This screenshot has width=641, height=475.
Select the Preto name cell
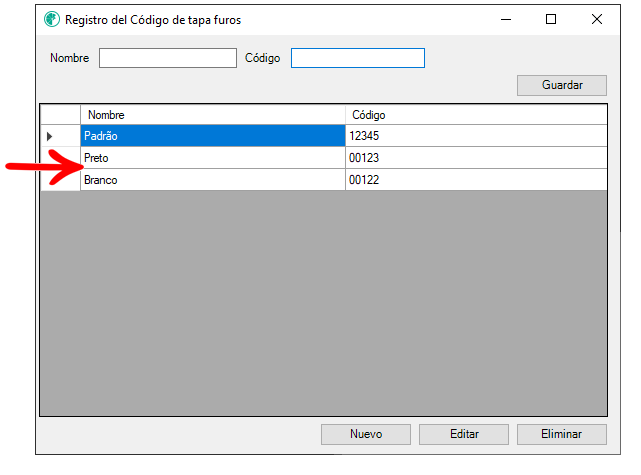click(213, 158)
